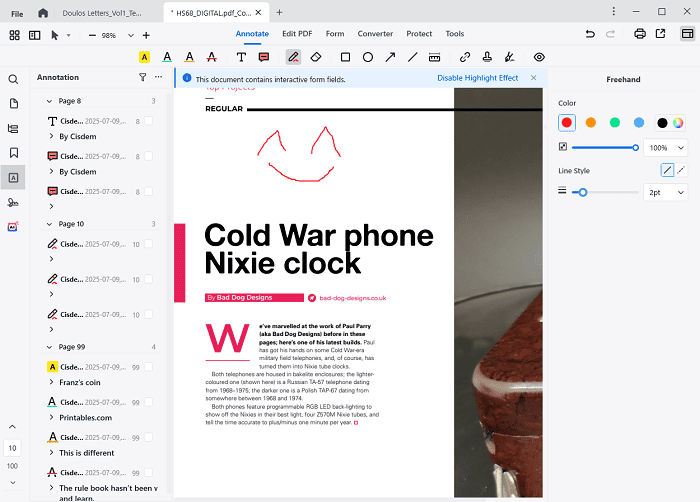
Task: Click the annotation filter funnel icon
Action: click(142, 77)
